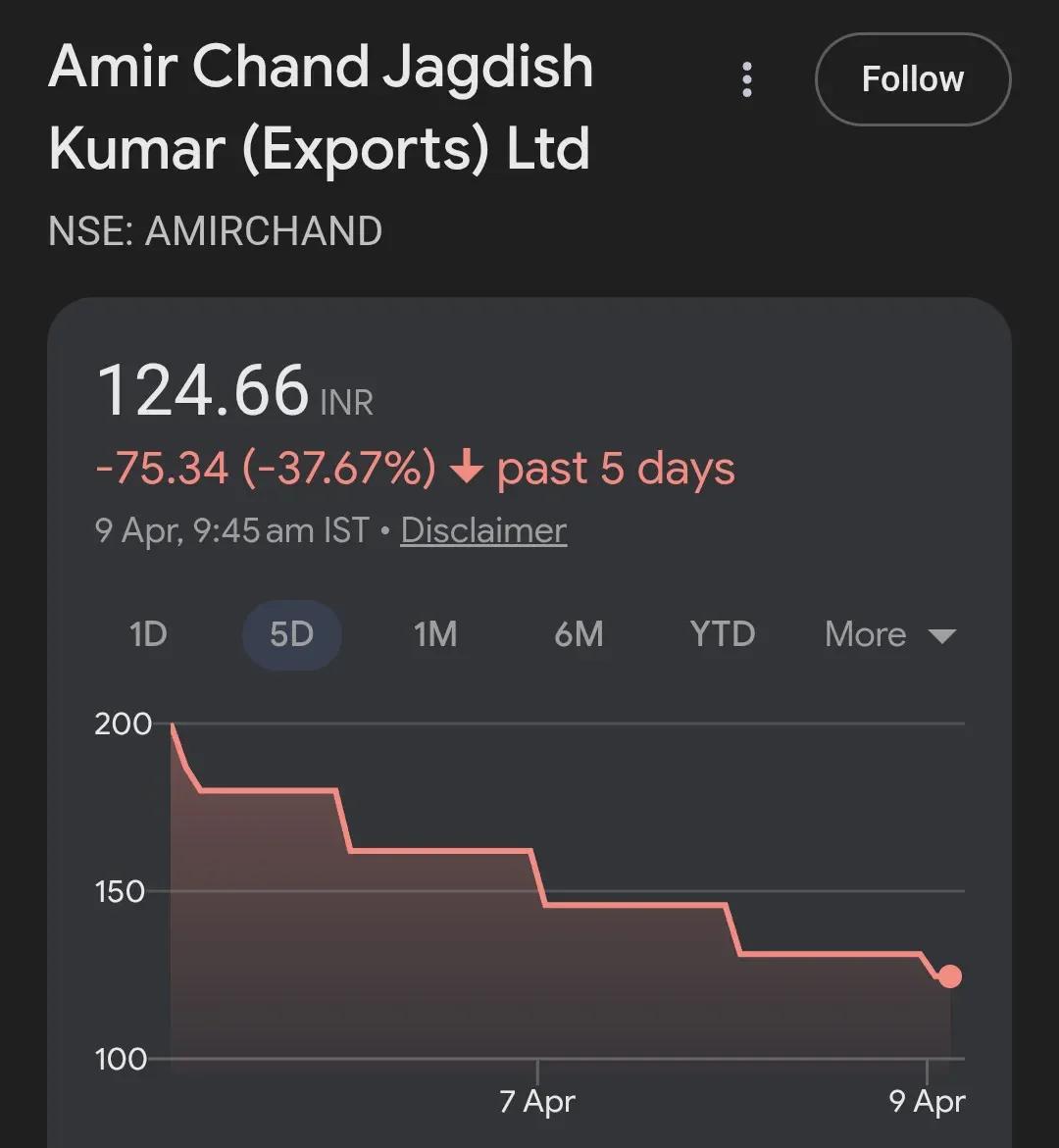The width and height of the screenshot is (1059, 1148).
Task: Click the 100 price axis label
Action: pos(122,1060)
